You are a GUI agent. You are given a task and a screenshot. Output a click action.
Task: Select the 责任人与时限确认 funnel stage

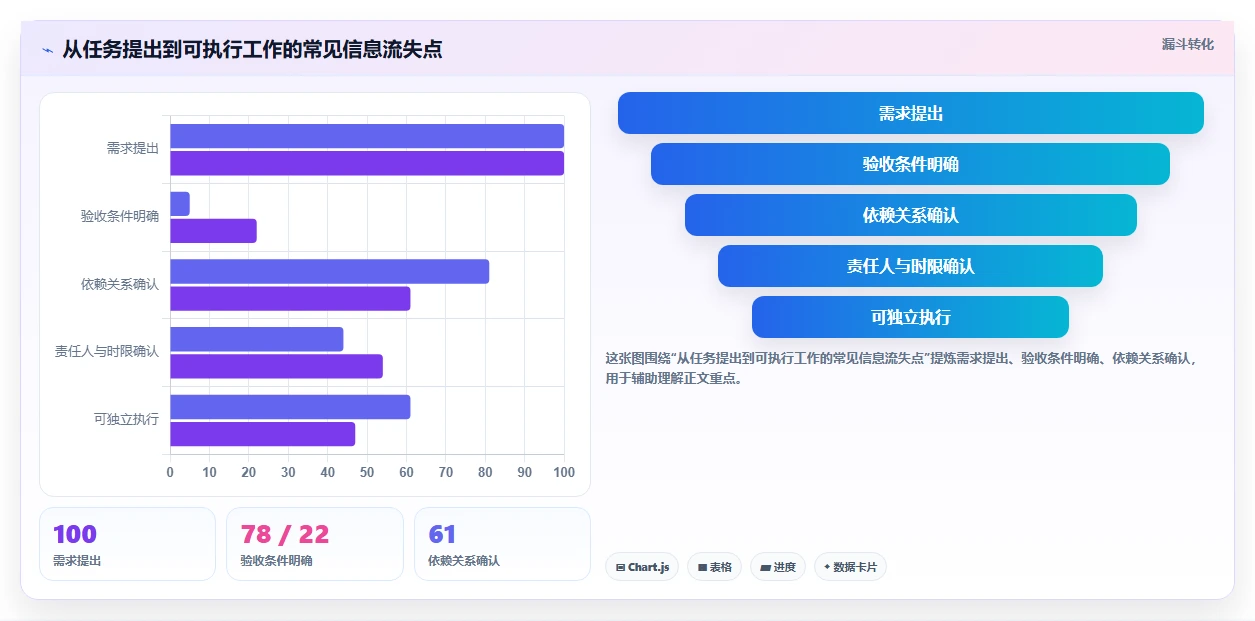coord(910,266)
